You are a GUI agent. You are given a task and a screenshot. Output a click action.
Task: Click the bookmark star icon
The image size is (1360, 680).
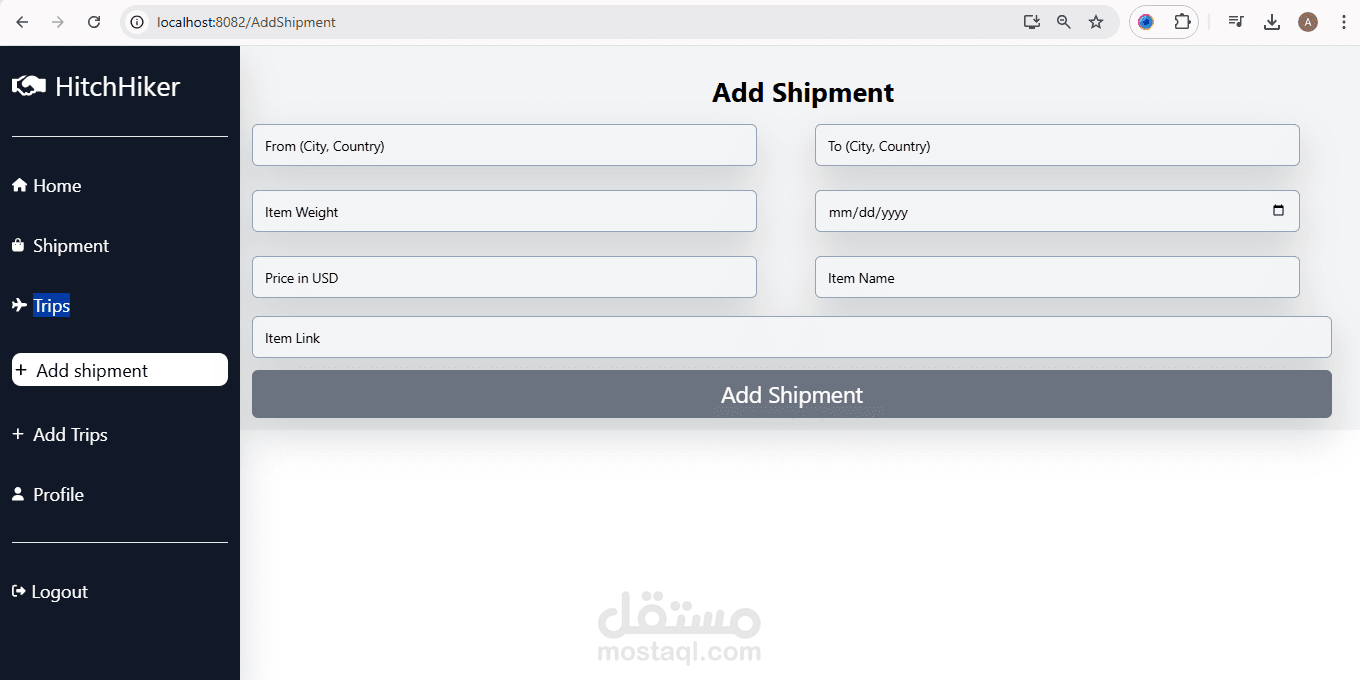point(1096,22)
